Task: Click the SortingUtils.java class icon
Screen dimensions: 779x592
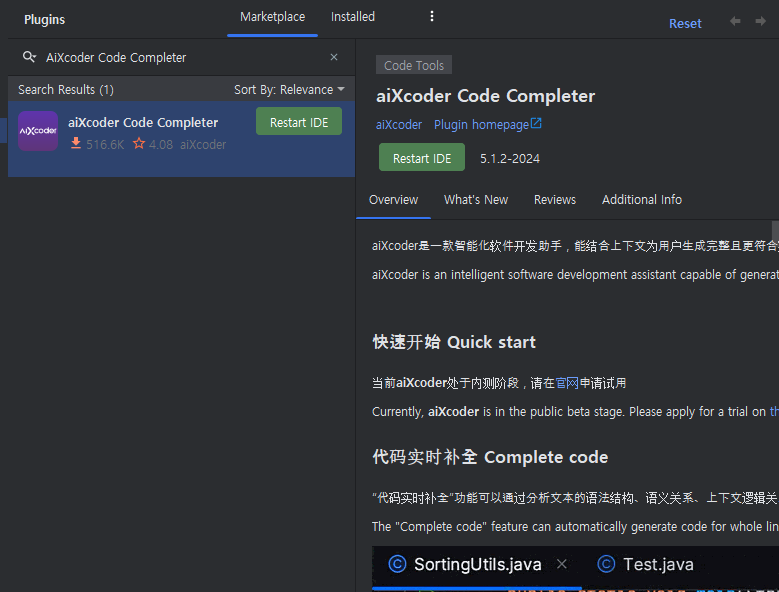Action: (397, 564)
